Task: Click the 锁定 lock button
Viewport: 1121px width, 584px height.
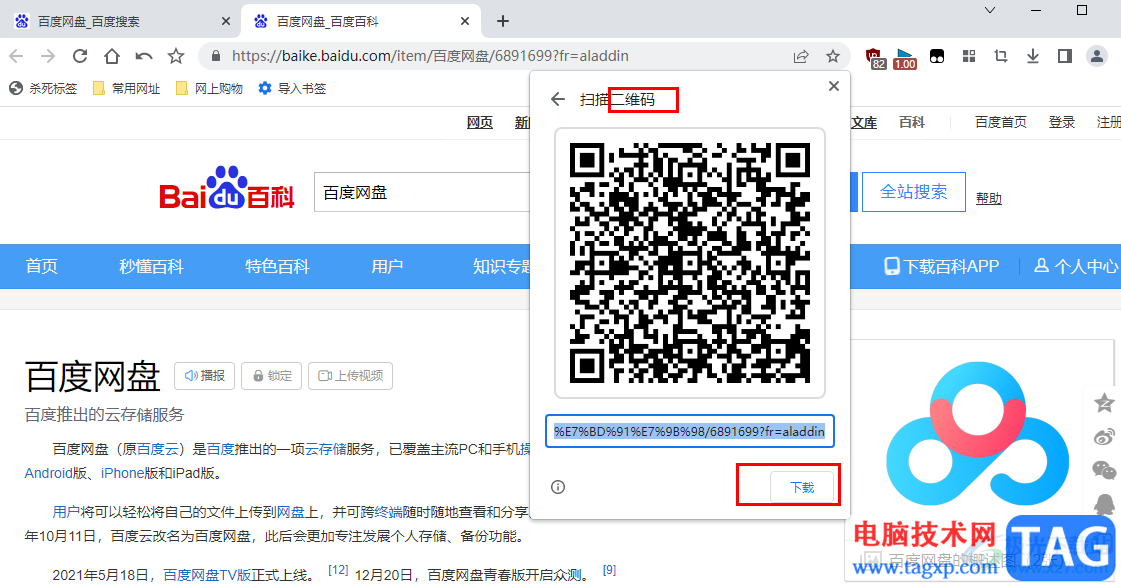Action: point(272,376)
